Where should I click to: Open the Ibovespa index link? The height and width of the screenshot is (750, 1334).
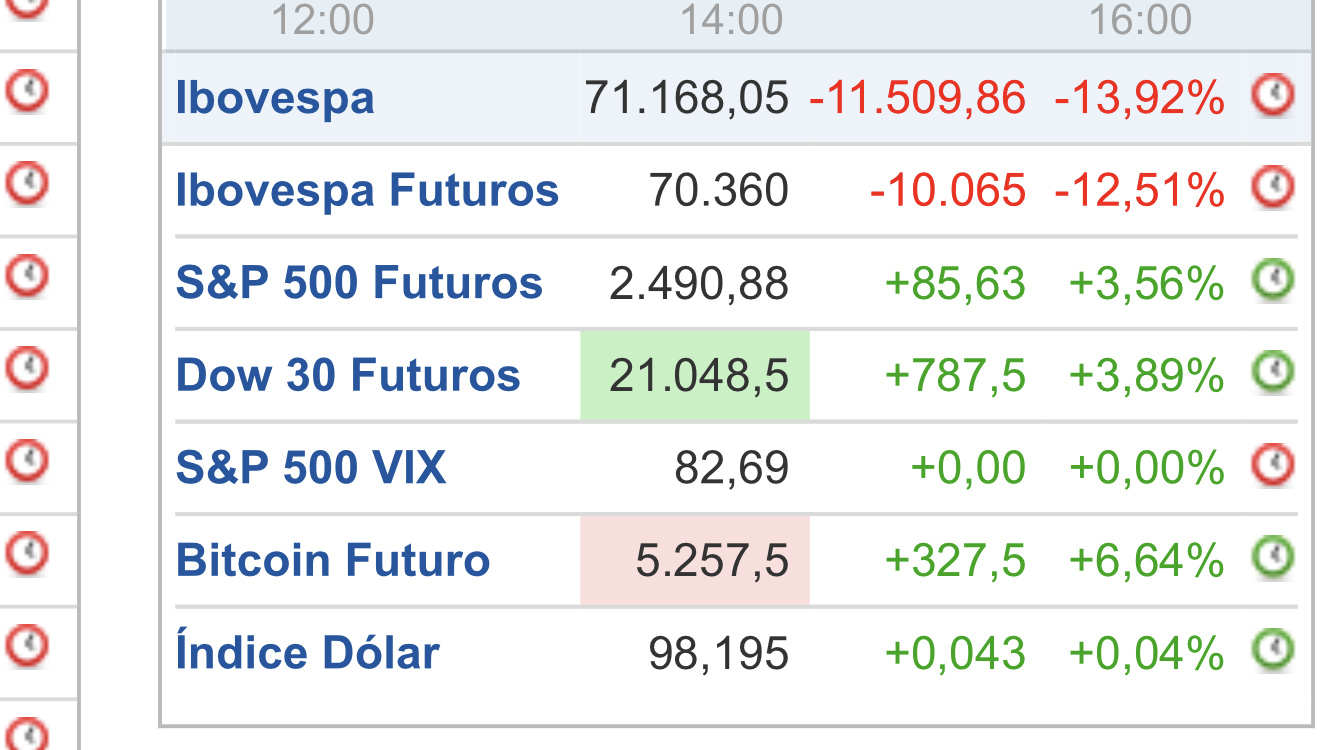pyautogui.click(x=275, y=98)
